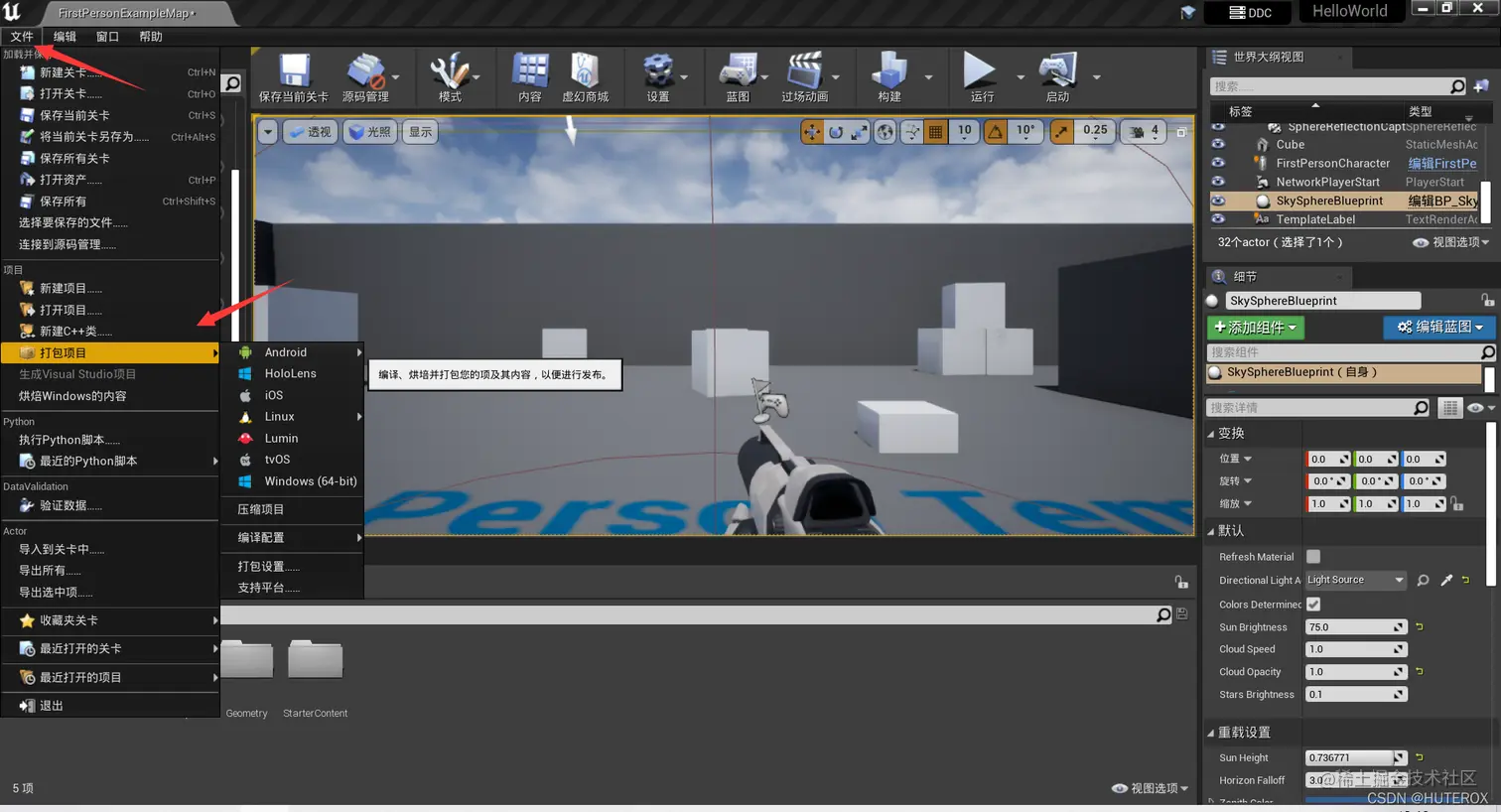Viewport: 1501px width, 812px height.
Task: Toggle viewport grid snapping icon
Action: pyautogui.click(x=935, y=132)
